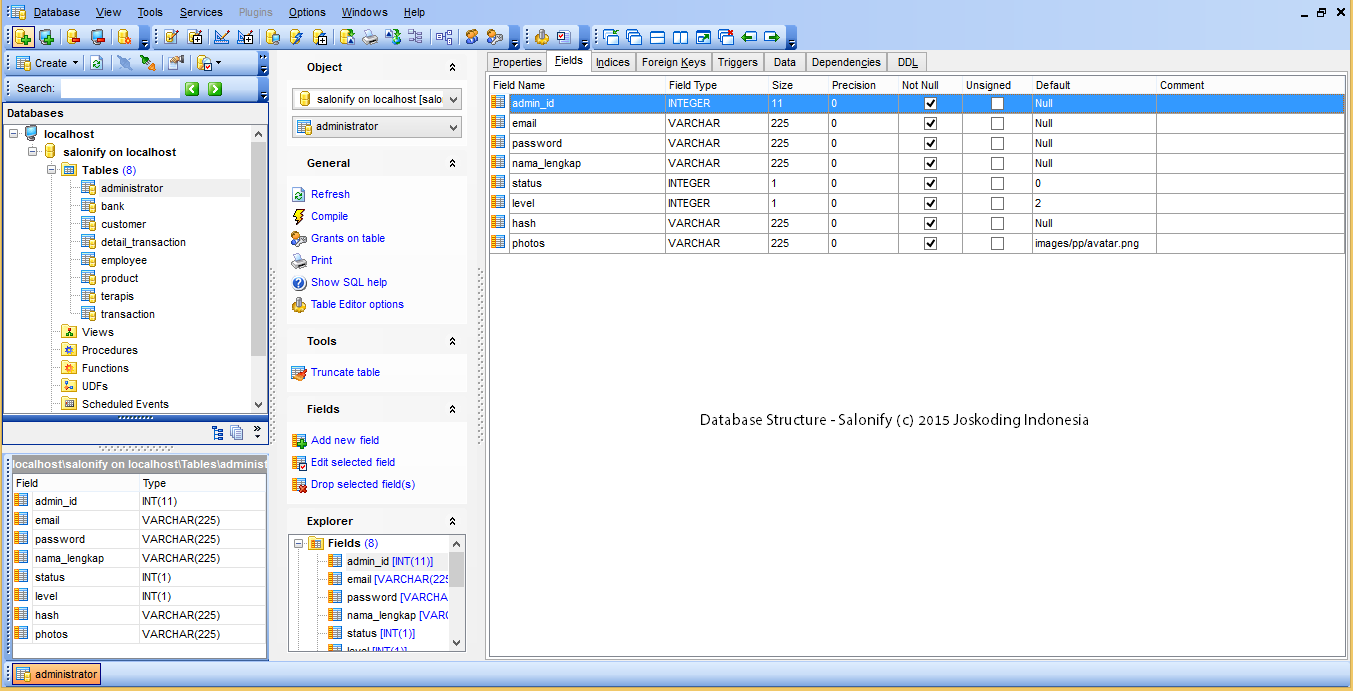The image size is (1353, 691).
Task: Collapse the Explorer section chevron
Action: click(452, 521)
